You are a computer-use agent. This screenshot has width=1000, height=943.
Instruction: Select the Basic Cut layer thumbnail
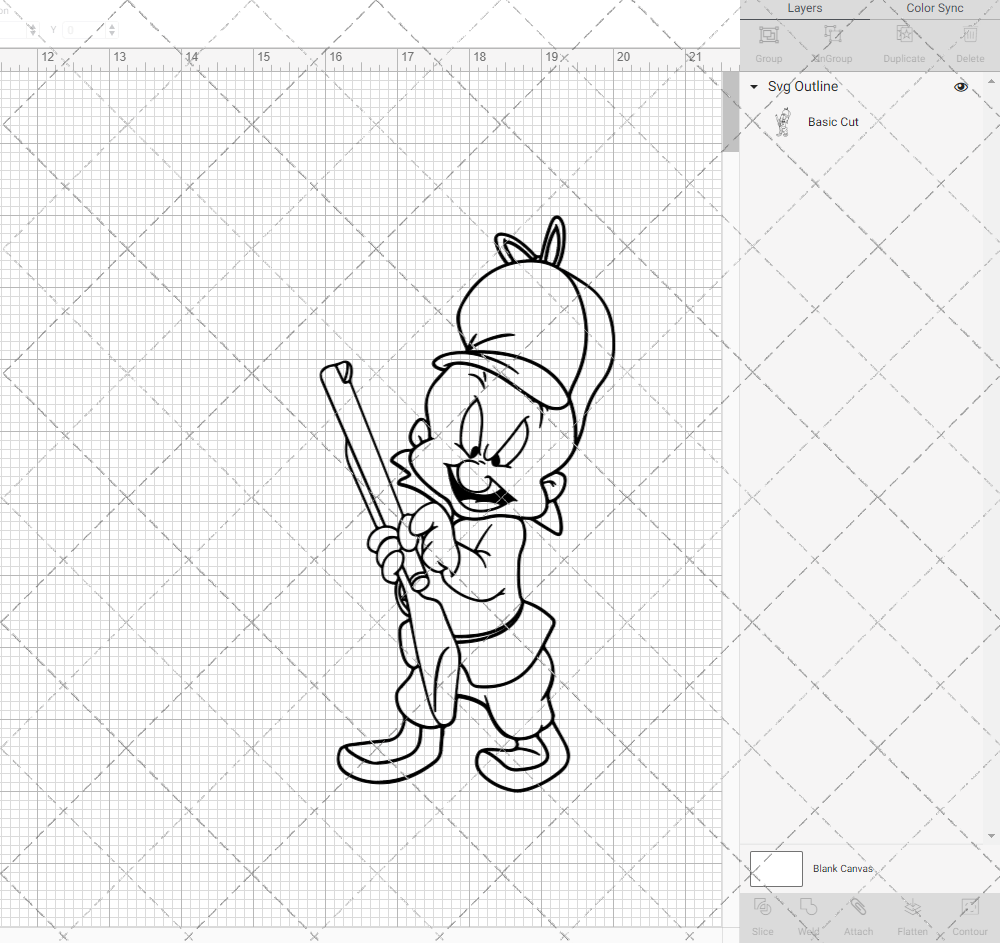[782, 122]
